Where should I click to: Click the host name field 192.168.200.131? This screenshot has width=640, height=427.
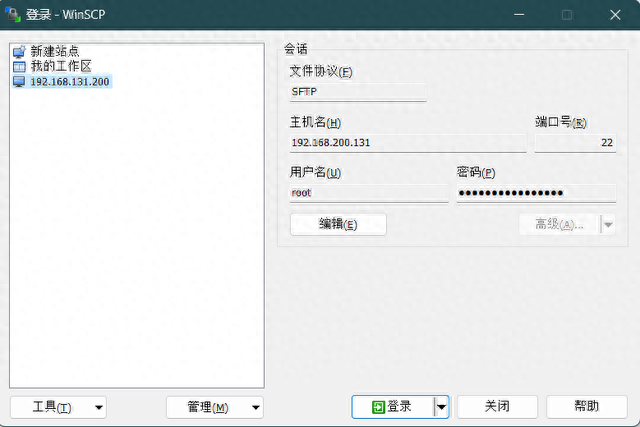(408, 143)
